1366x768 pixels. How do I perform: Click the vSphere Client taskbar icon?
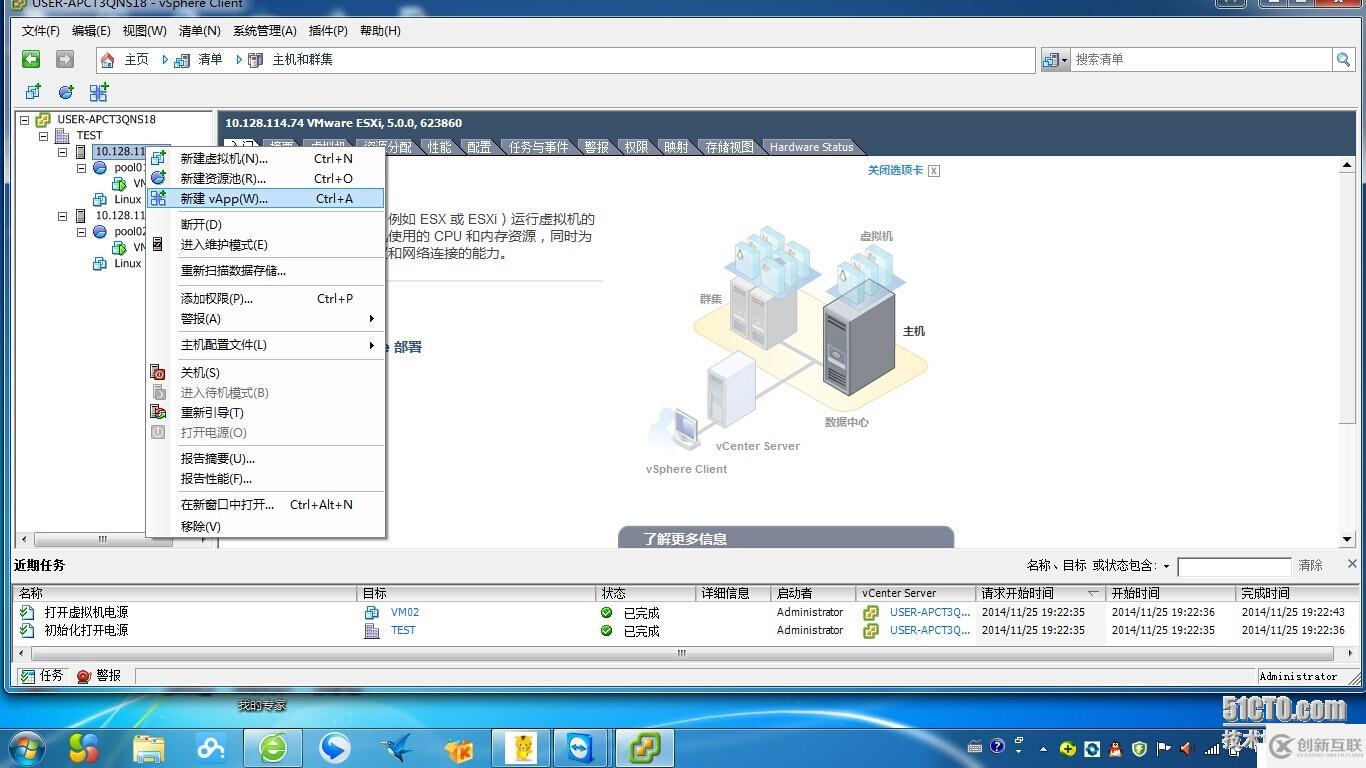click(x=645, y=748)
